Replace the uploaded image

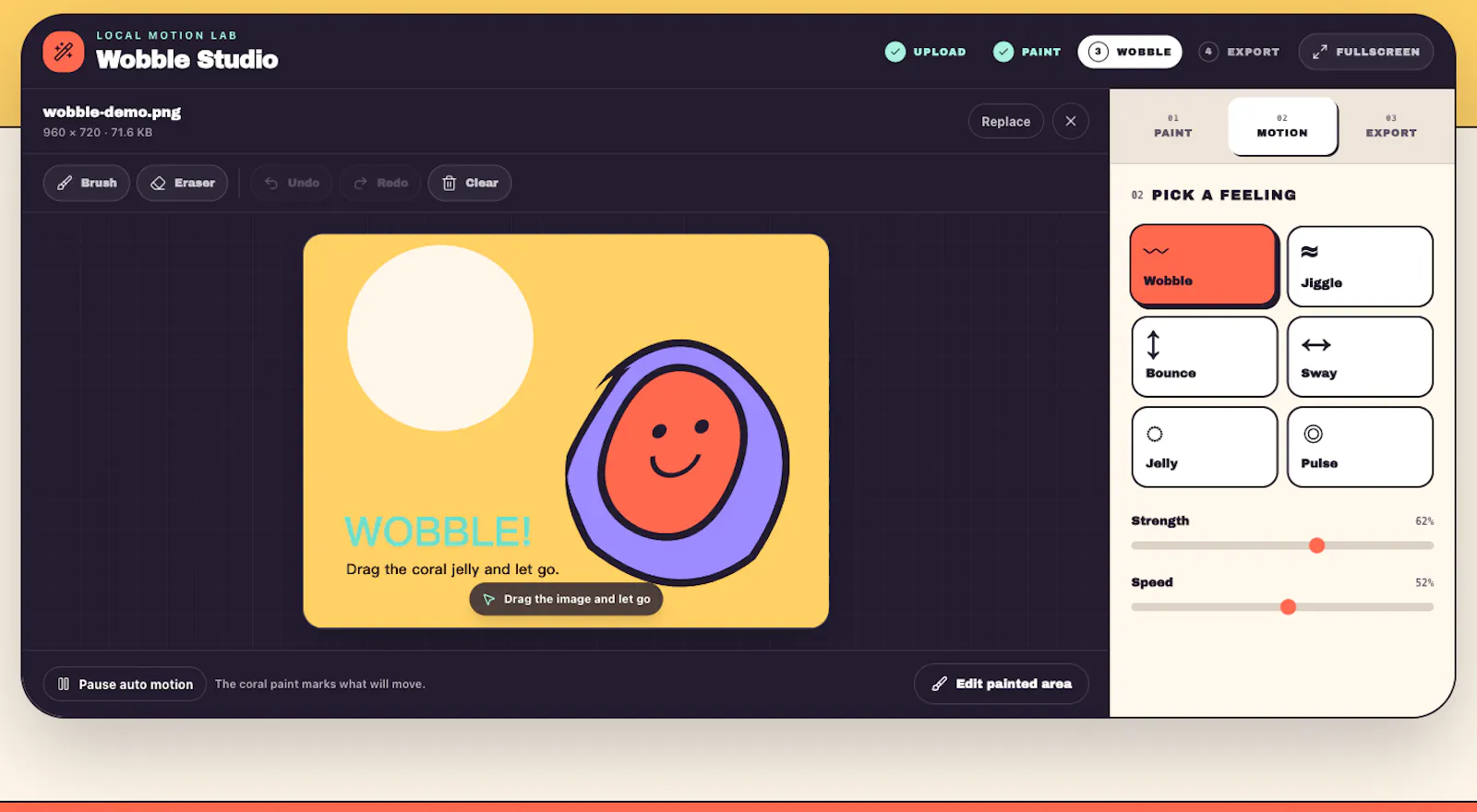(x=1006, y=121)
